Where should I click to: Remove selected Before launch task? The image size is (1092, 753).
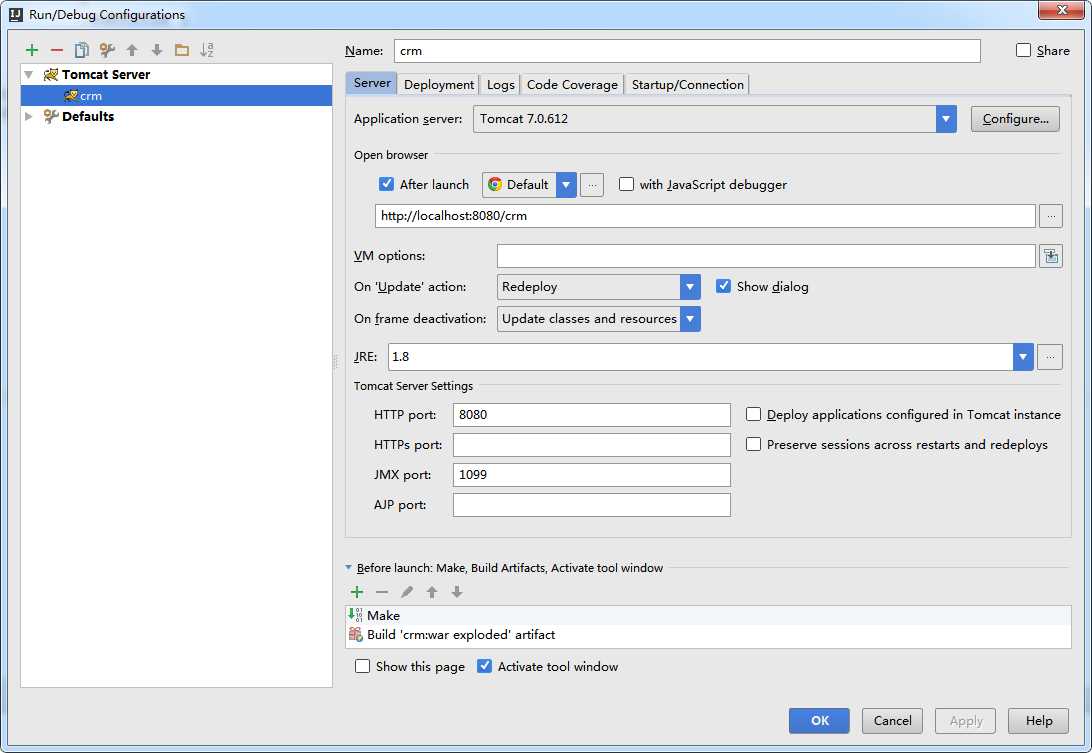point(382,592)
